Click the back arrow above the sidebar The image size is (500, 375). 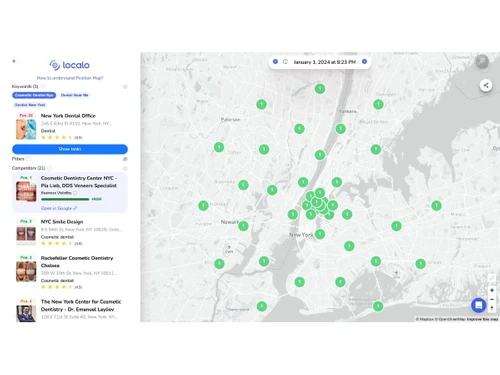(14, 61)
